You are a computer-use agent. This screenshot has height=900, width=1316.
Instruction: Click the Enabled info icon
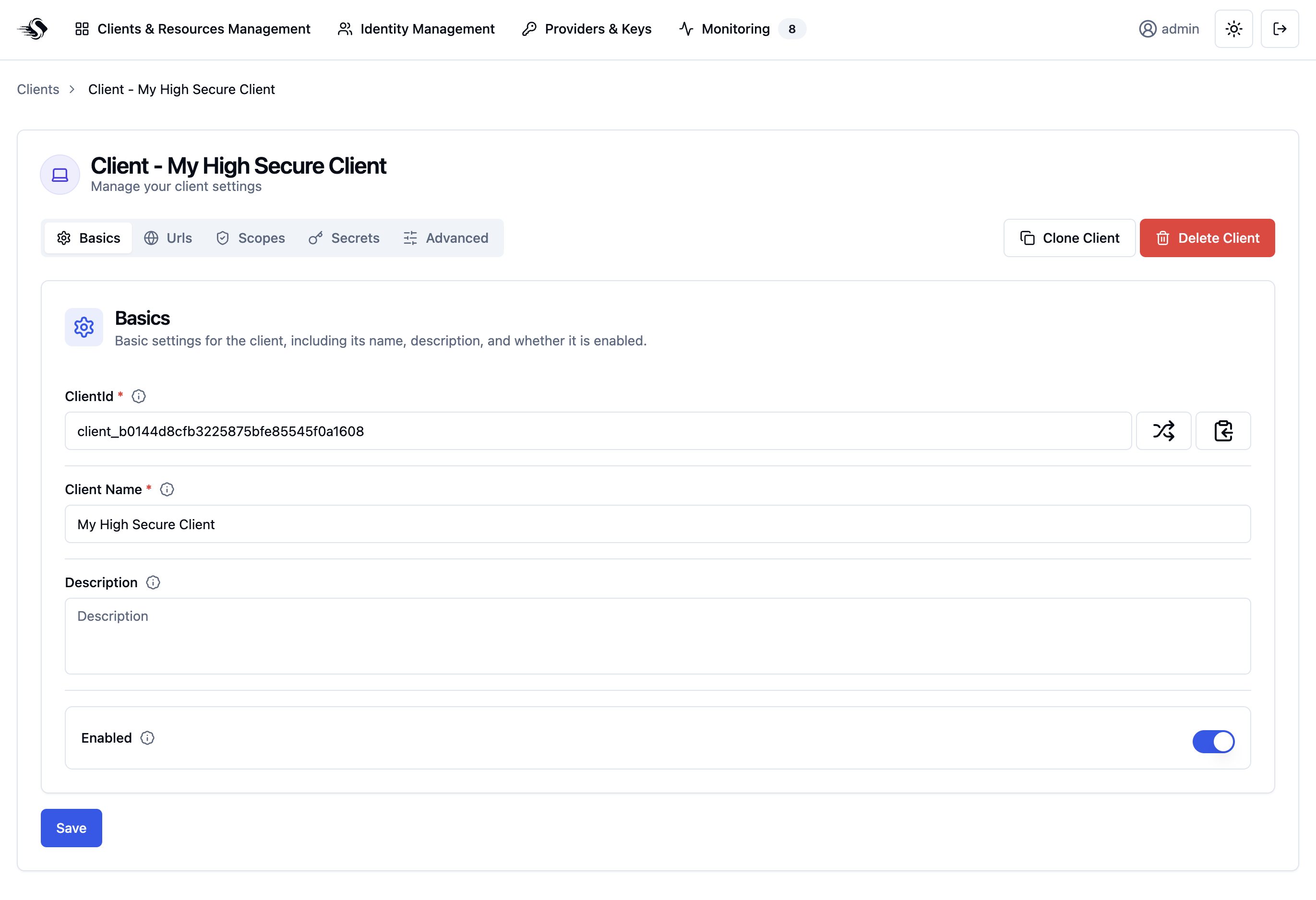(x=147, y=738)
